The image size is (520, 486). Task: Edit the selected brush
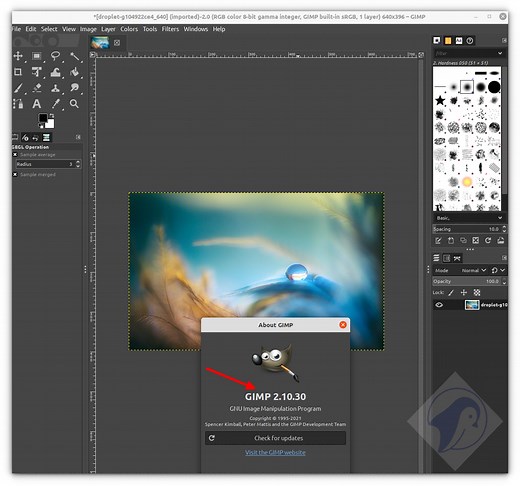point(438,241)
